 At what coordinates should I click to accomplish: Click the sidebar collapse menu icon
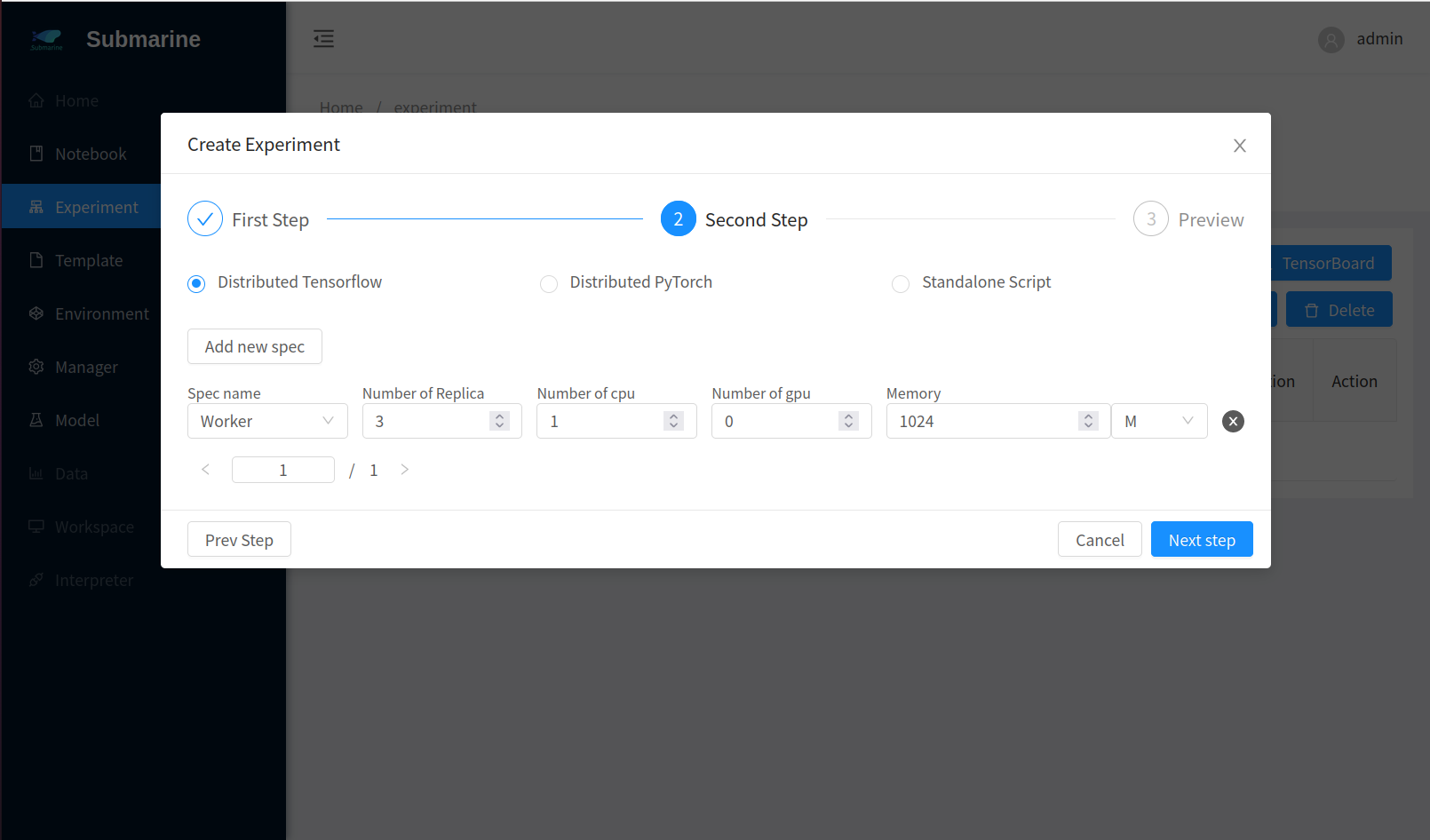(323, 38)
